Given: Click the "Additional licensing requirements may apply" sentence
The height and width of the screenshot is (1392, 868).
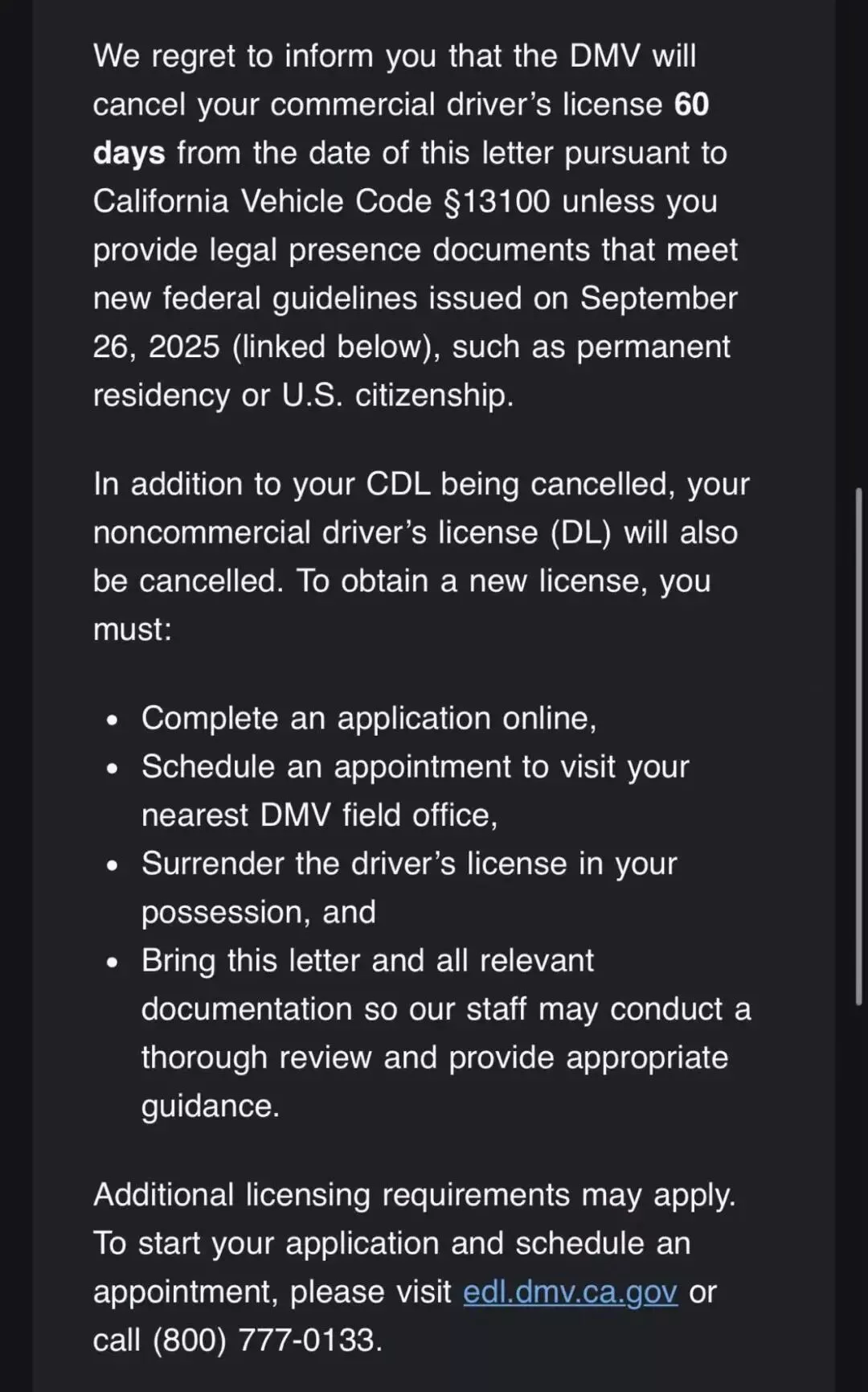Looking at the screenshot, I should (x=414, y=1195).
